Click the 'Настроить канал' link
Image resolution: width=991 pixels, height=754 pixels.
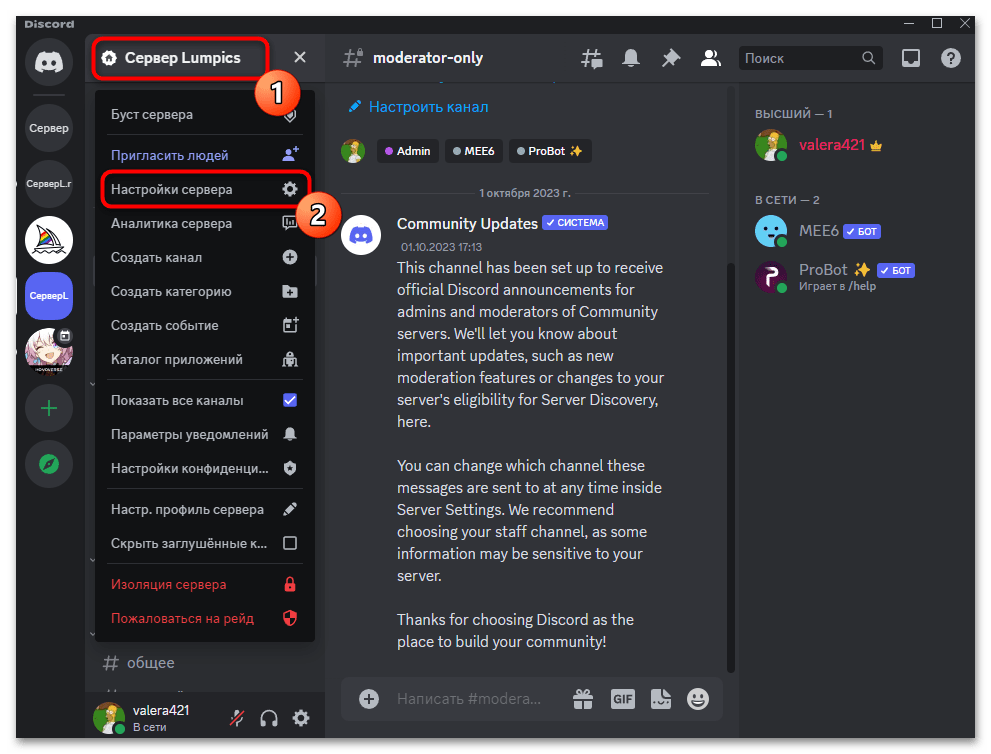coord(428,107)
